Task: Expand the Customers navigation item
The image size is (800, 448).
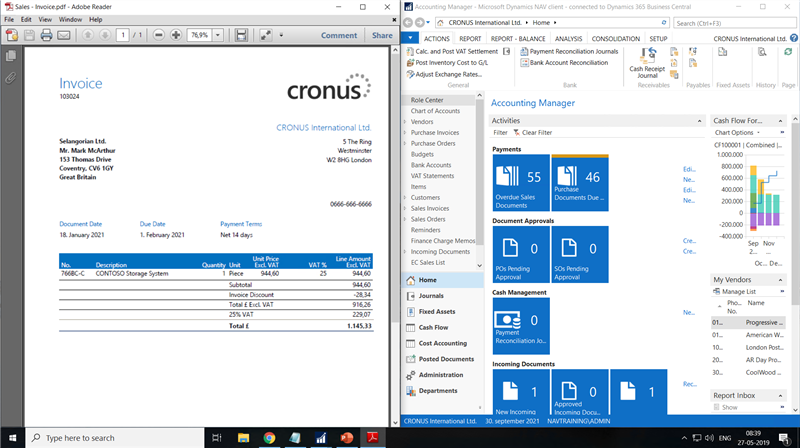Action: 405,197
